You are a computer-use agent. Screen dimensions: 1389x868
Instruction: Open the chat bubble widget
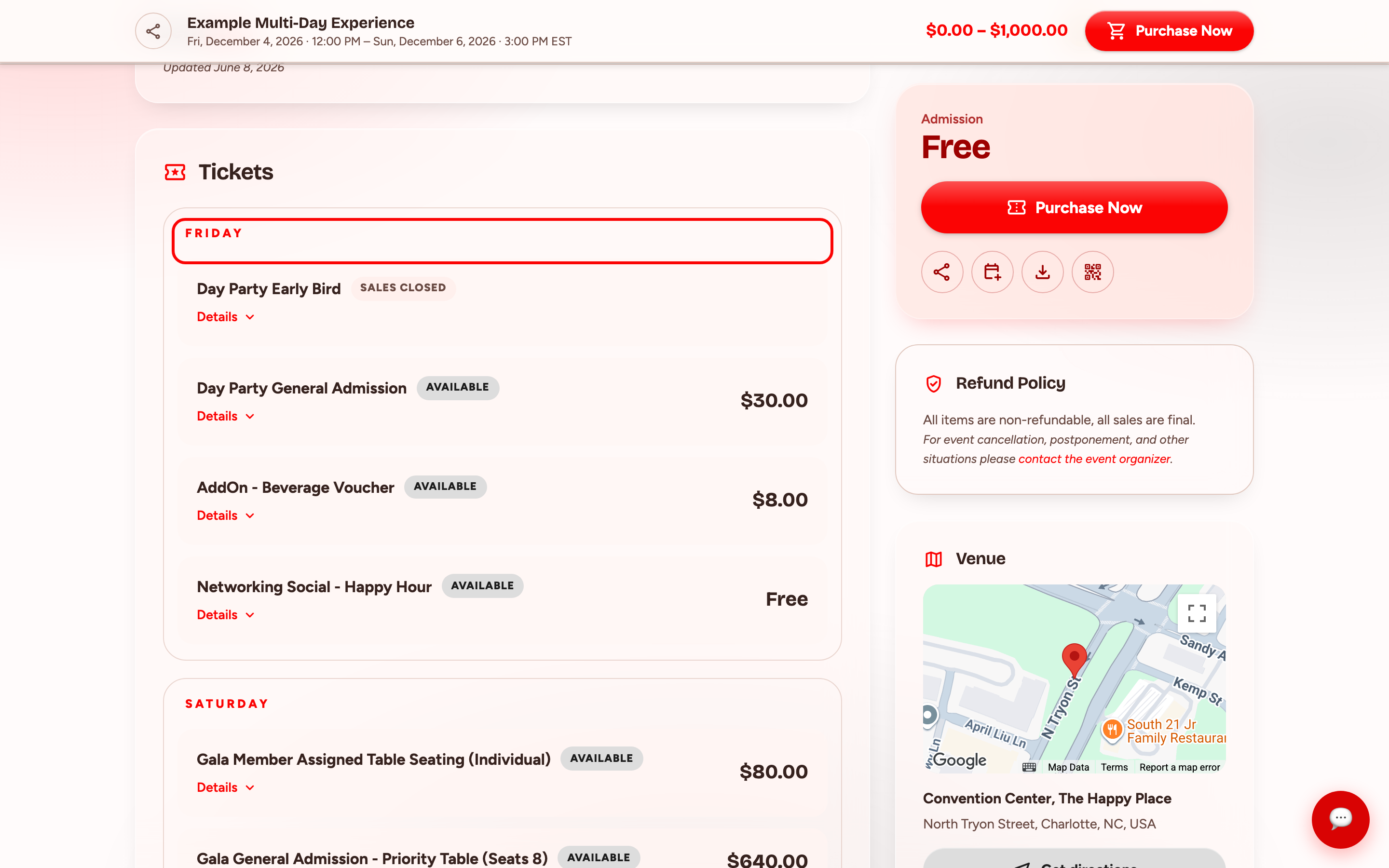[1340, 819]
